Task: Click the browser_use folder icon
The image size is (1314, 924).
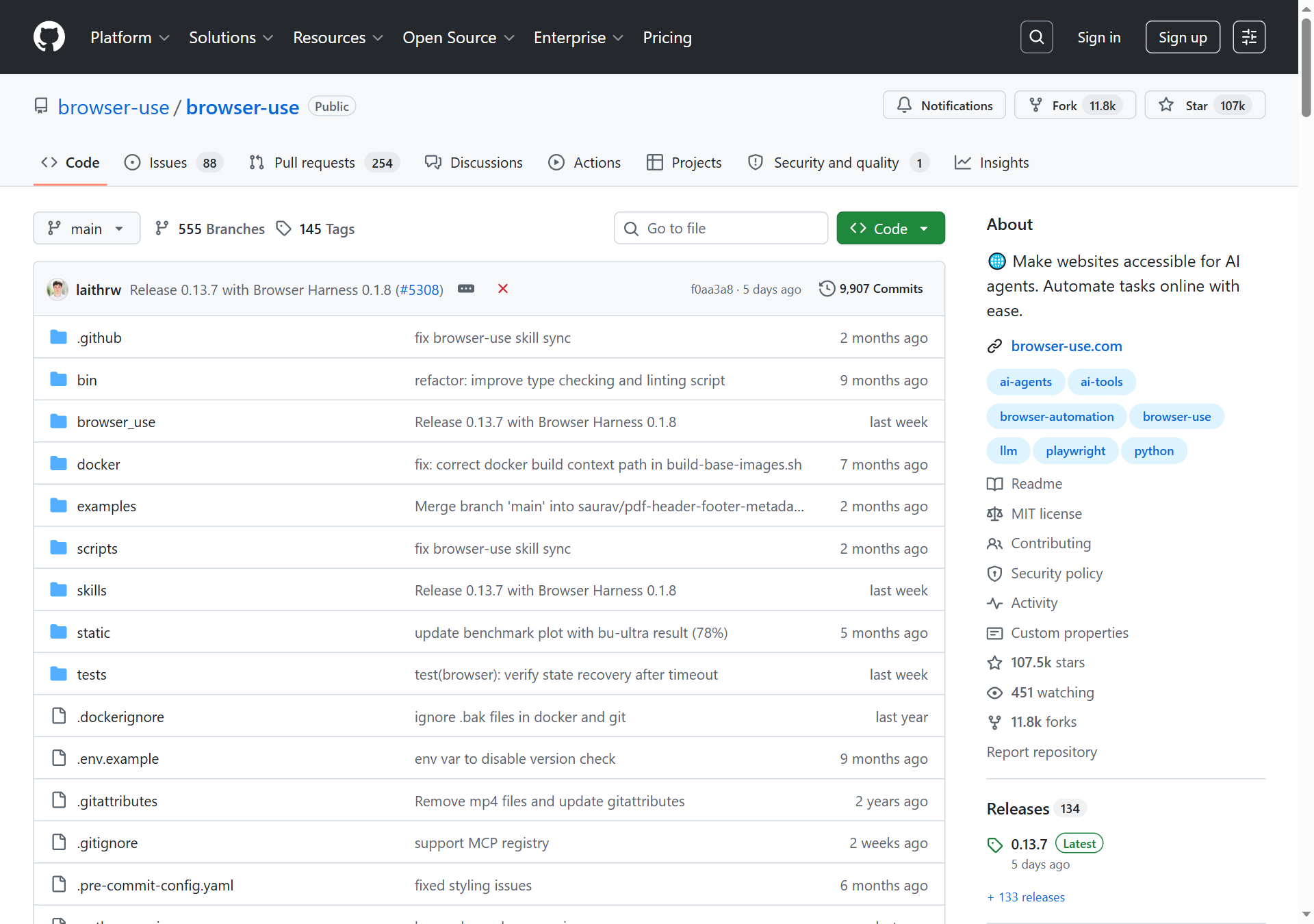Action: pos(59,422)
